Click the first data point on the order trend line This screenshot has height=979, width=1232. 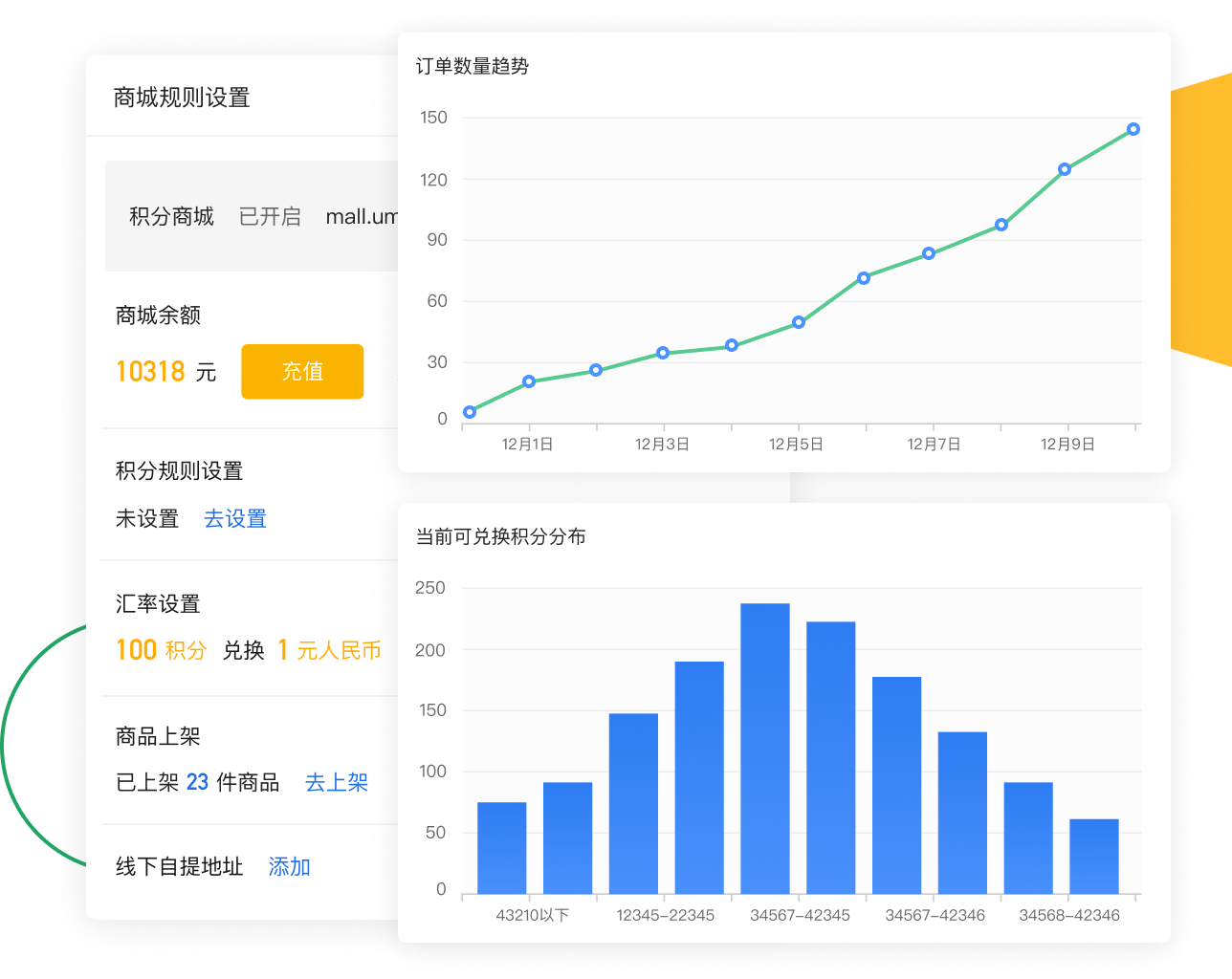[x=470, y=412]
